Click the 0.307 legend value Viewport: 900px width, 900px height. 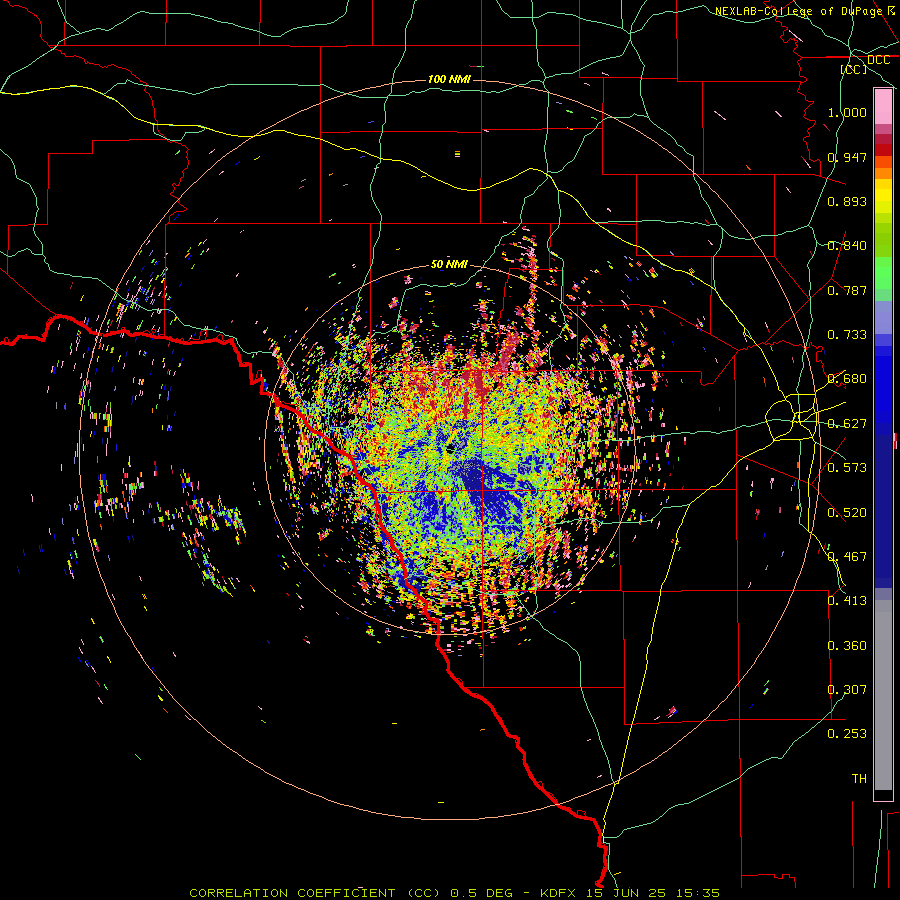847,690
